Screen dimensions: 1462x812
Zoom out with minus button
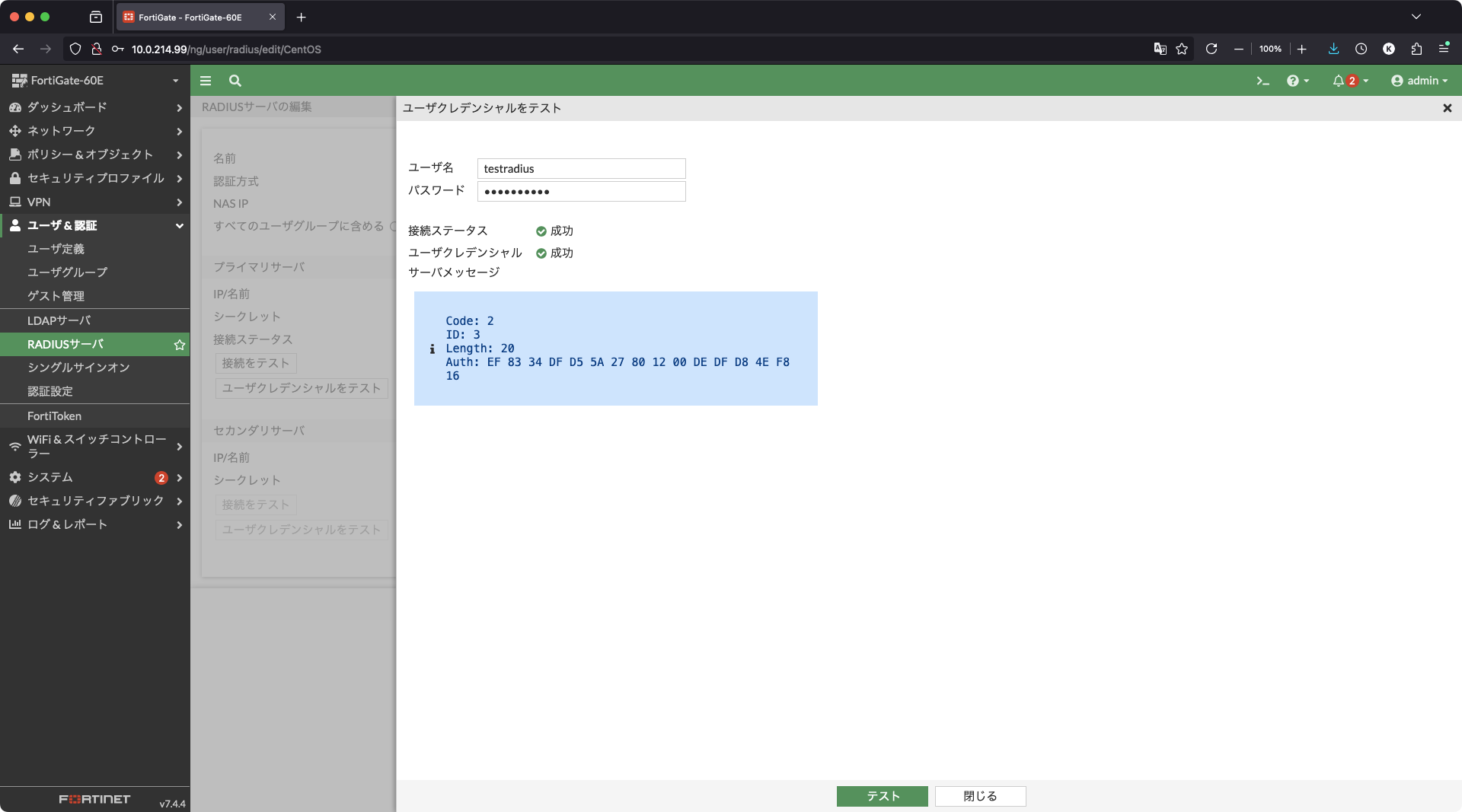(1239, 49)
